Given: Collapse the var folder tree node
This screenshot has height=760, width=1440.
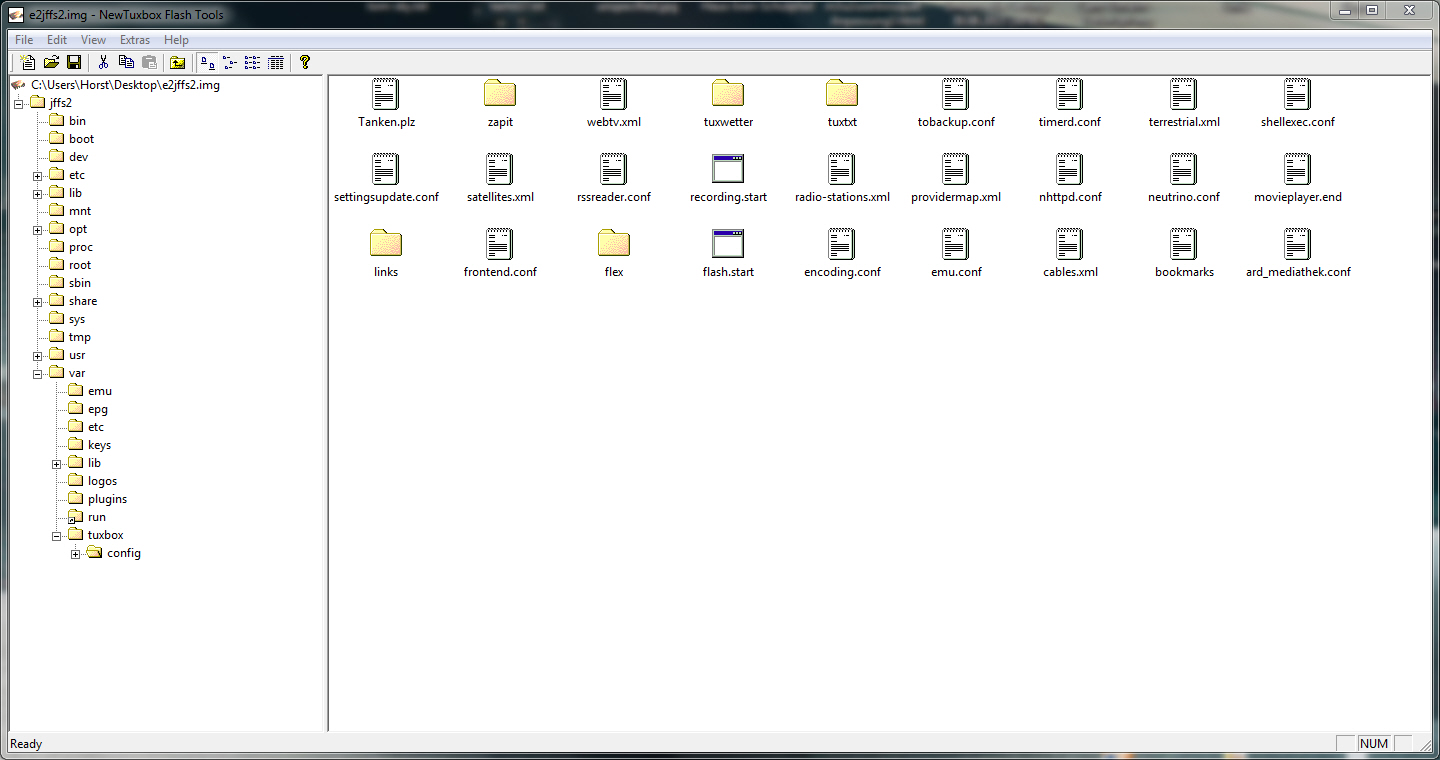Looking at the screenshot, I should pos(38,374).
